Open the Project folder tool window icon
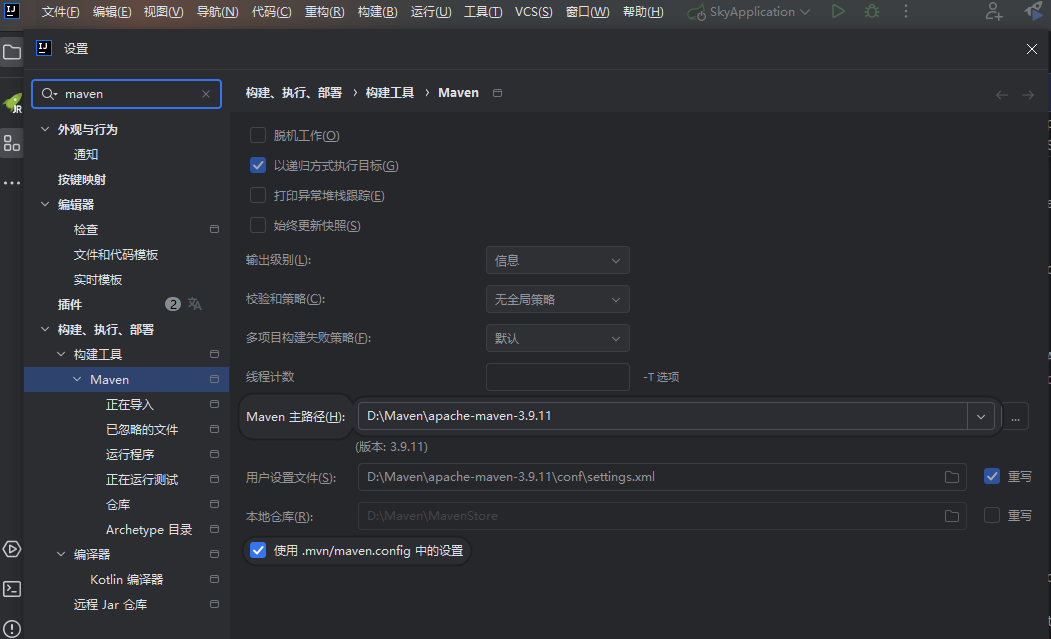The image size is (1051, 639). (12, 52)
